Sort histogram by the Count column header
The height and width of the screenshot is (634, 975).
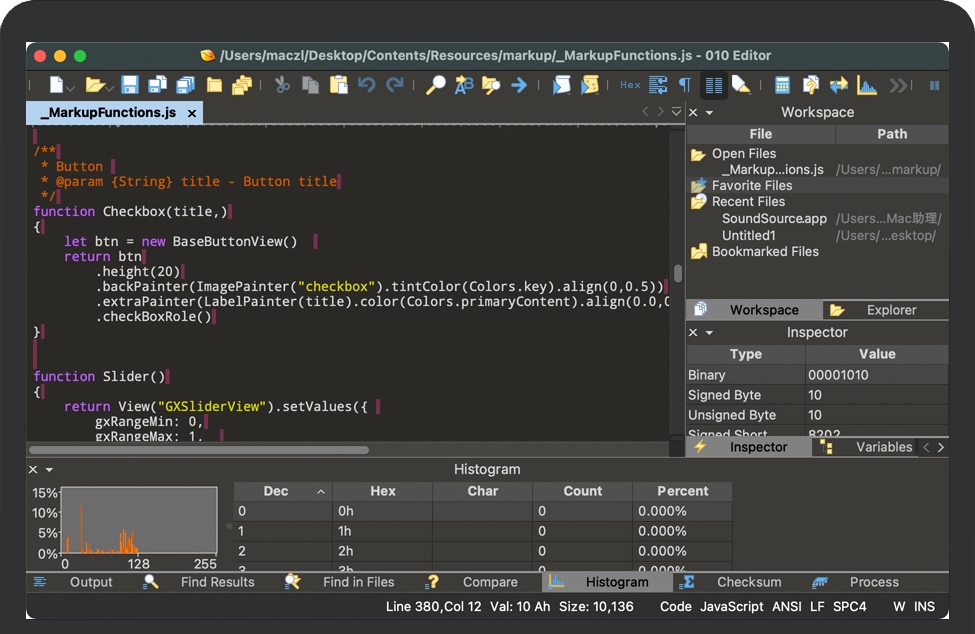(582, 491)
